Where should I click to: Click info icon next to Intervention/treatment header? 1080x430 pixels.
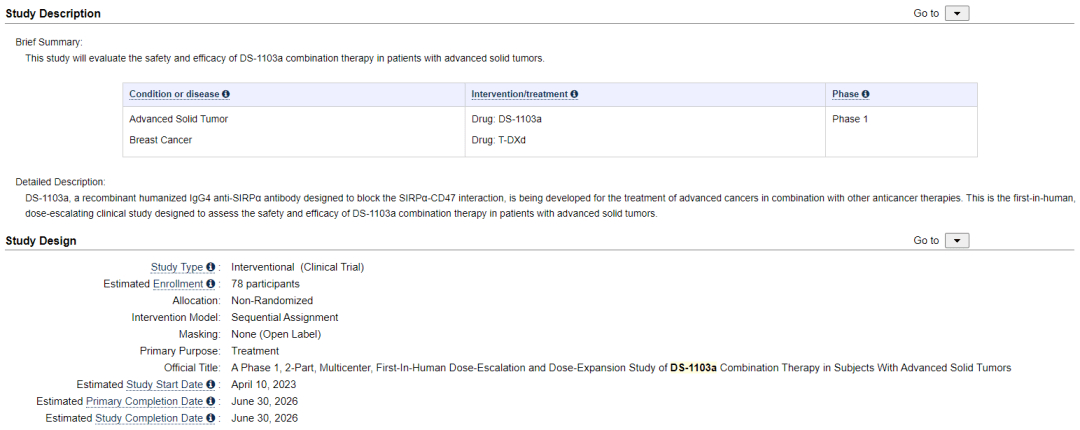point(574,94)
